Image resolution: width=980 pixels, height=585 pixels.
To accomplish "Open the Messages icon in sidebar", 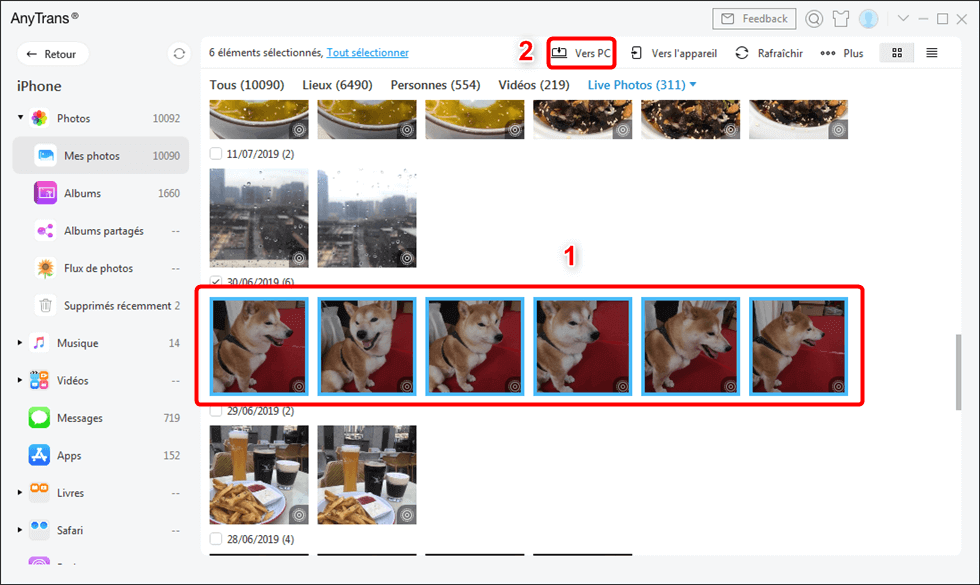I will tap(39, 418).
